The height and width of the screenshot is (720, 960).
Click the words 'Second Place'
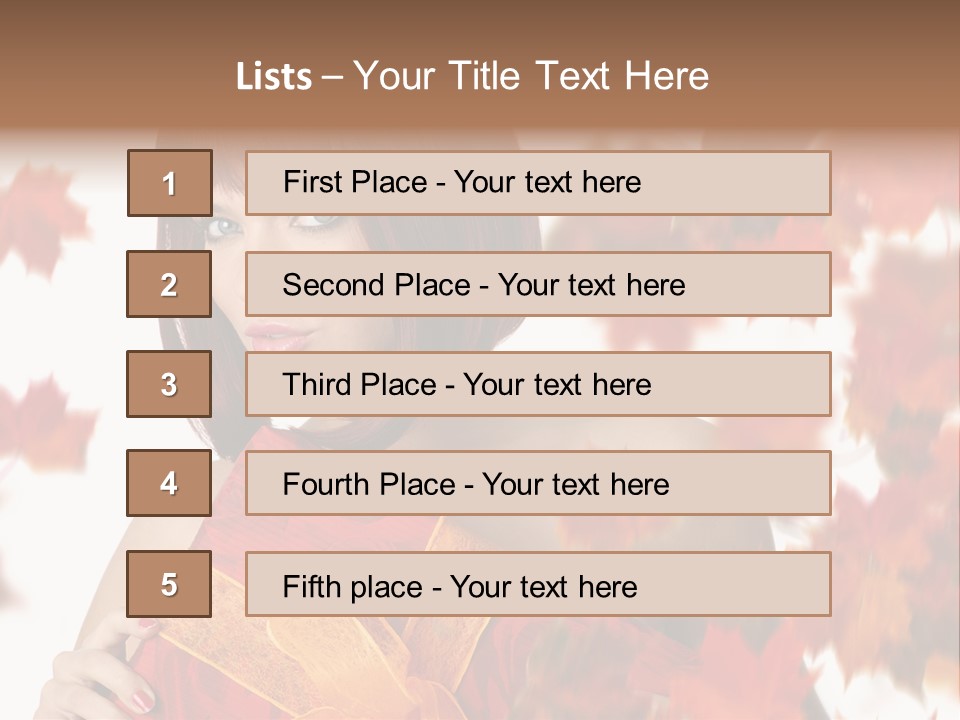(x=377, y=285)
